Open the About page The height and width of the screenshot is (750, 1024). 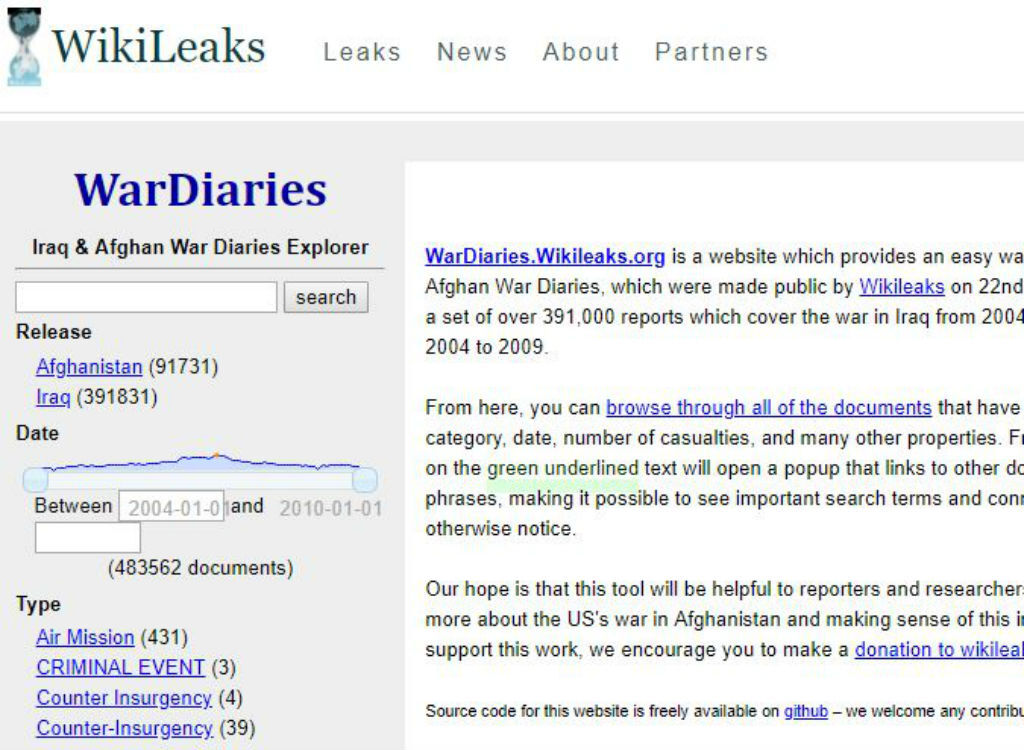[580, 52]
